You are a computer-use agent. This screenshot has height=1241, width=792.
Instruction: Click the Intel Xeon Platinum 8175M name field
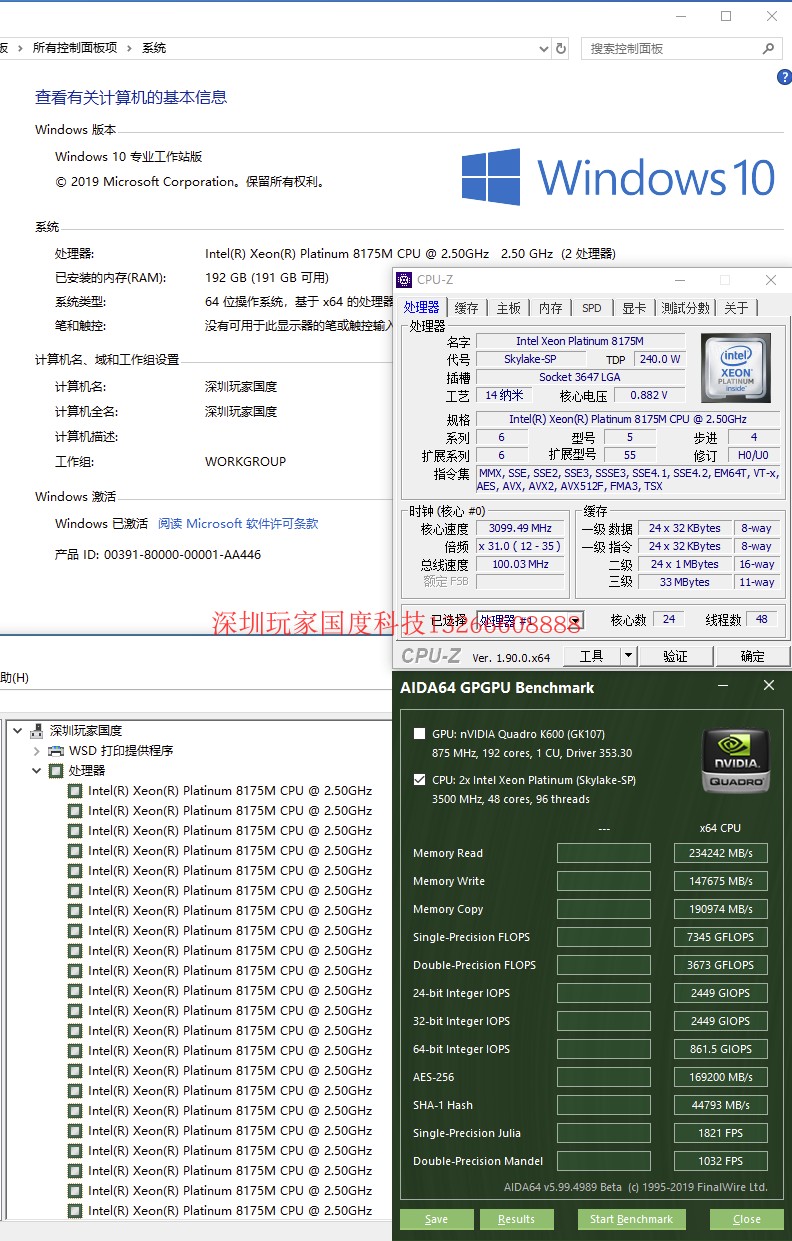(580, 342)
